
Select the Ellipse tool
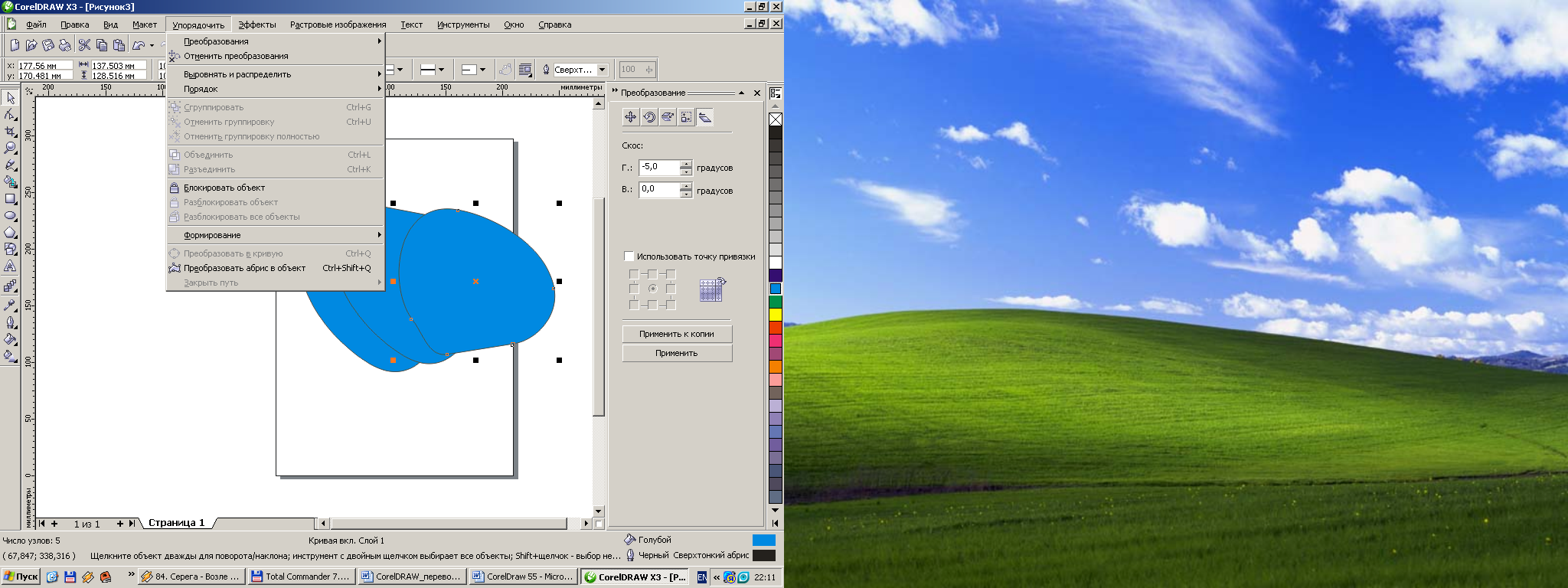10,216
